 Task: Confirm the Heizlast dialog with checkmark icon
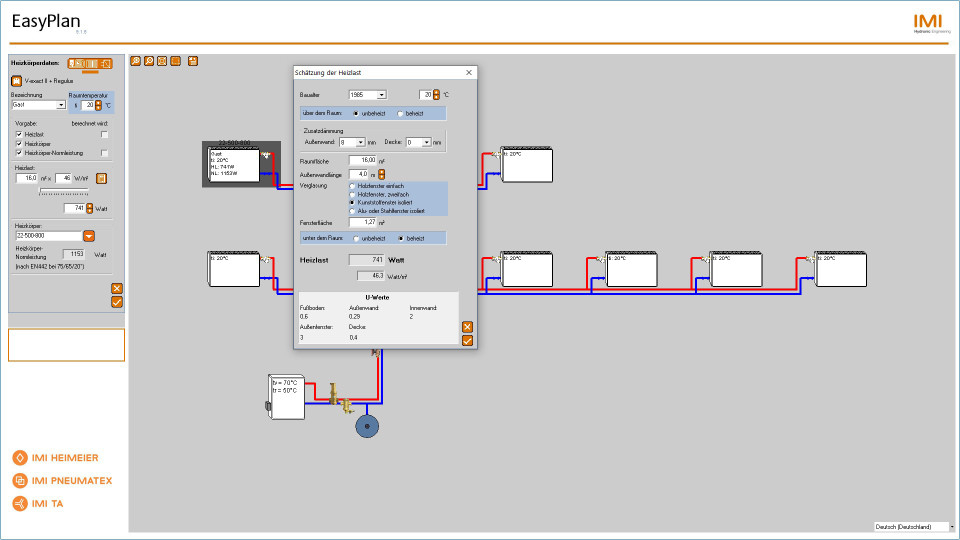pos(467,340)
